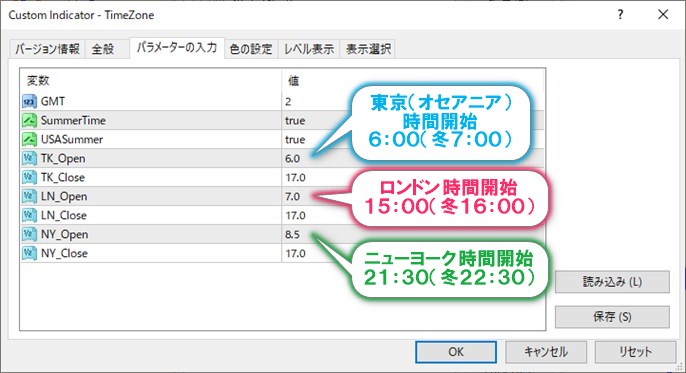Close the TimeZone indicator dialog

click(663, 14)
